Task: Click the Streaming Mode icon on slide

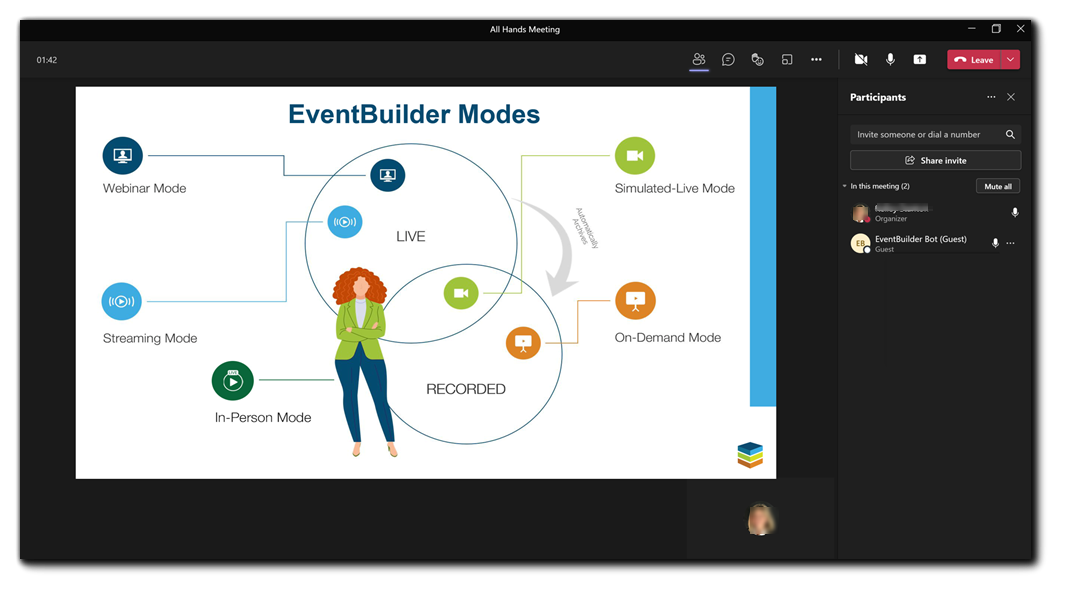Action: [122, 301]
